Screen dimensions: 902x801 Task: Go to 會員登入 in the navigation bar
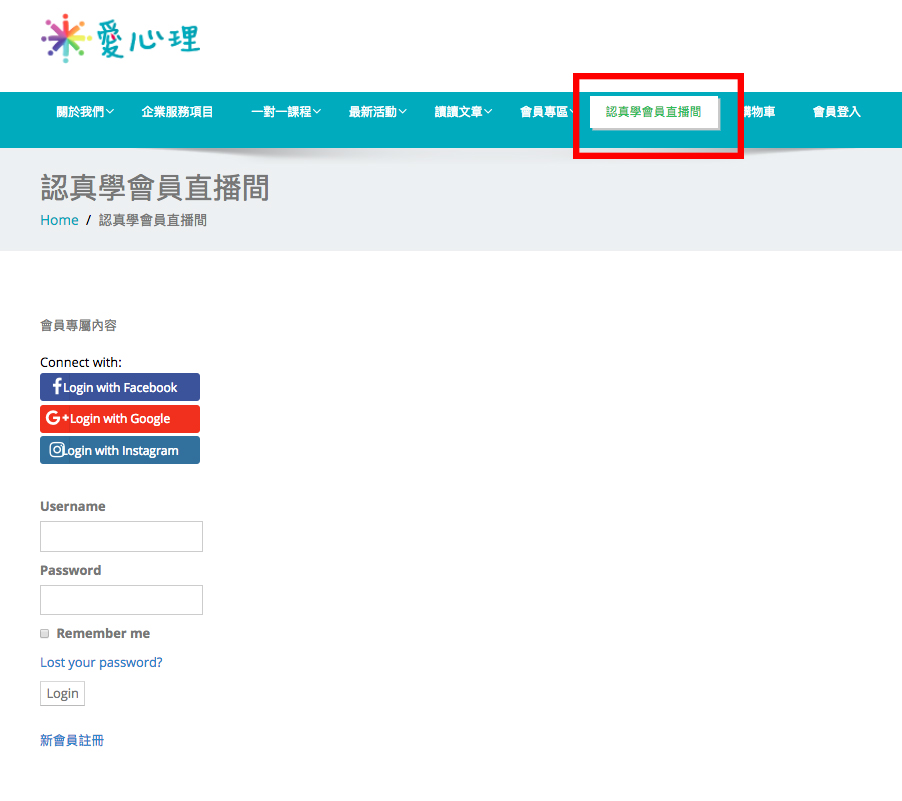tap(836, 112)
